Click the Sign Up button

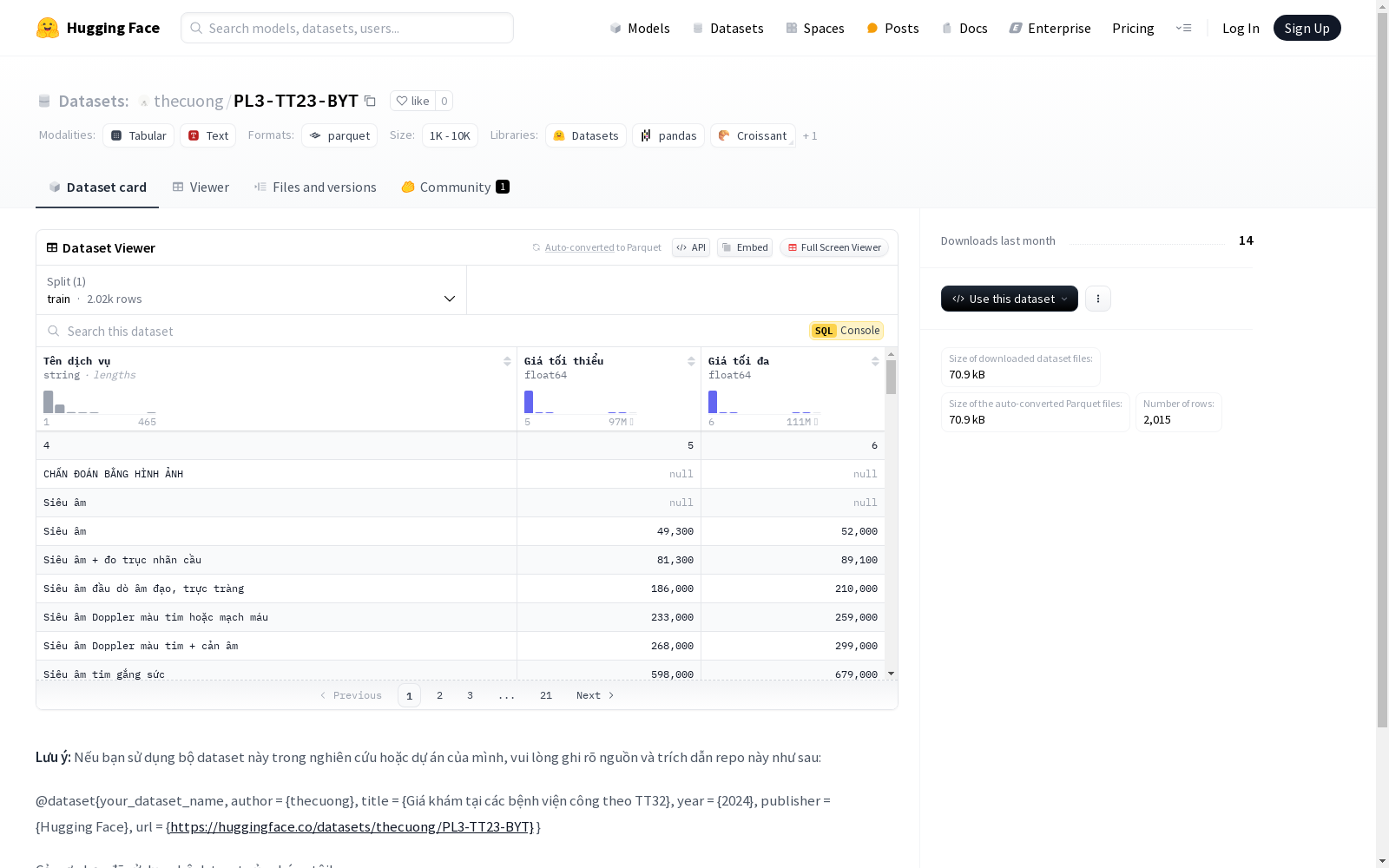tap(1307, 28)
